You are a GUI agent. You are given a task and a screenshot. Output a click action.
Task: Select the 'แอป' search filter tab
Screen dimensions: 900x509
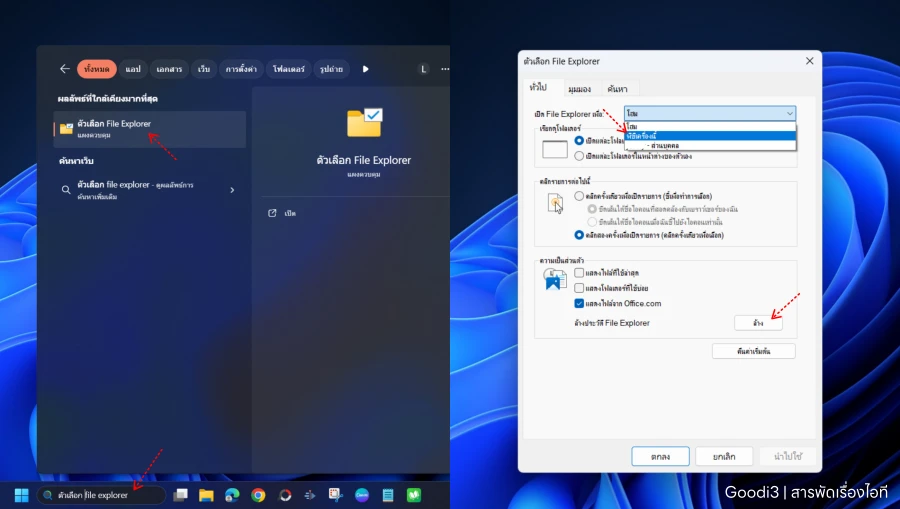click(x=133, y=69)
